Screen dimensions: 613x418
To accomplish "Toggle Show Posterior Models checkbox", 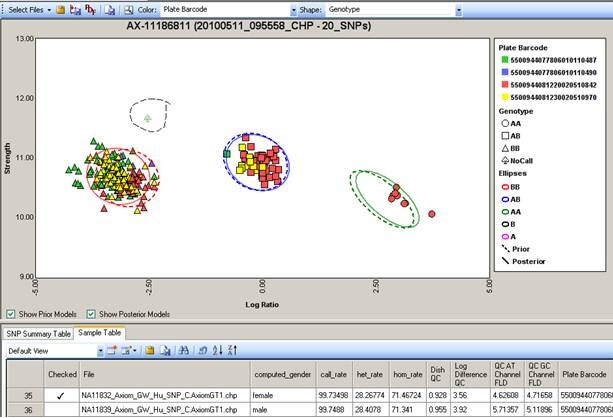I will (x=91, y=314).
